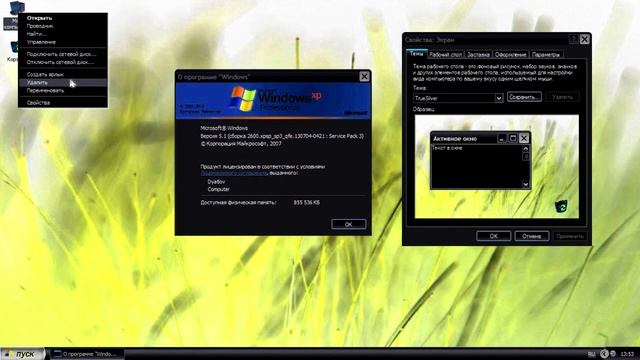Open the Пуск start menu
This screenshot has height=360, width=640.
click(x=22, y=354)
